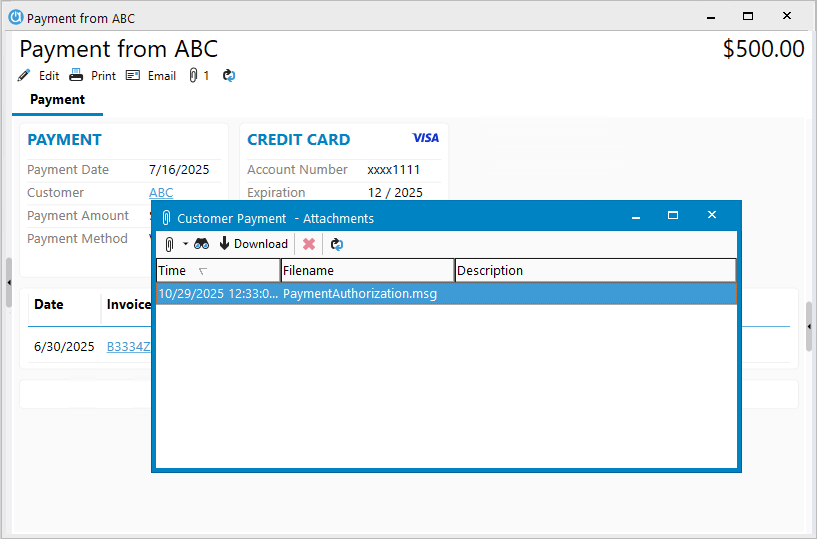Image resolution: width=817 pixels, height=539 pixels.
Task: Expand the dropdown arrow next to paperclip
Action: pyautogui.click(x=185, y=244)
